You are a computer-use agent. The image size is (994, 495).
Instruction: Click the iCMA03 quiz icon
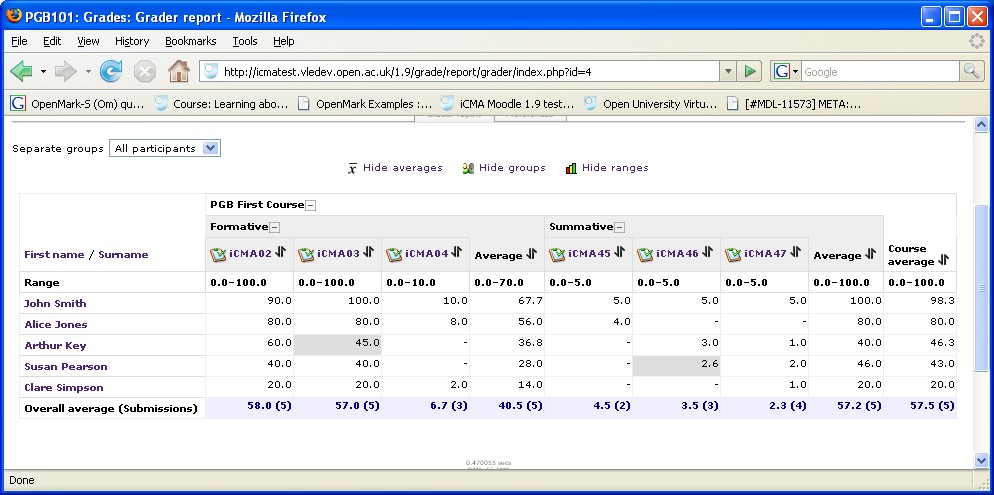point(307,254)
